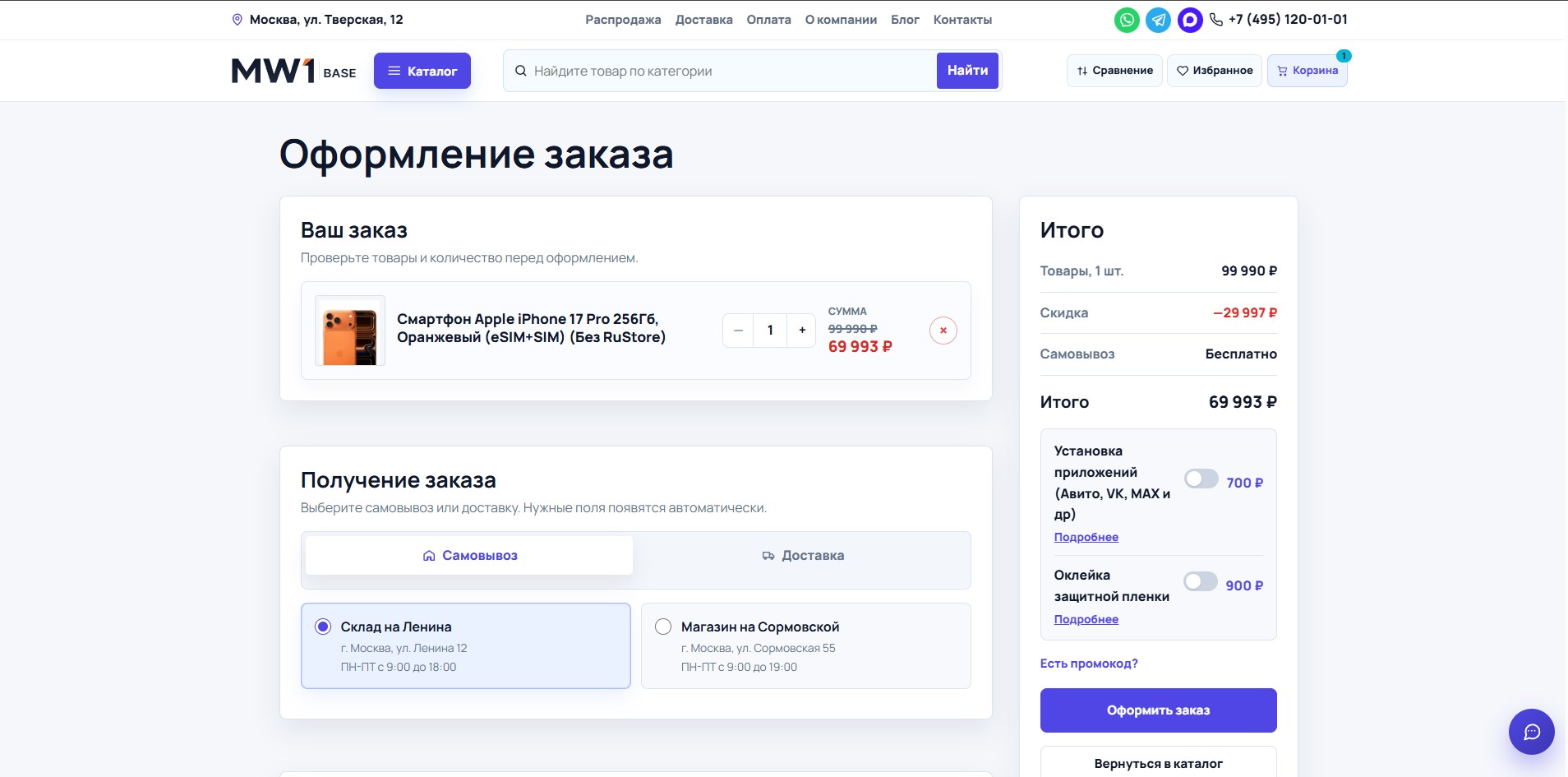Open Оплата menu item
Viewport: 1568px width, 777px height.
(768, 20)
